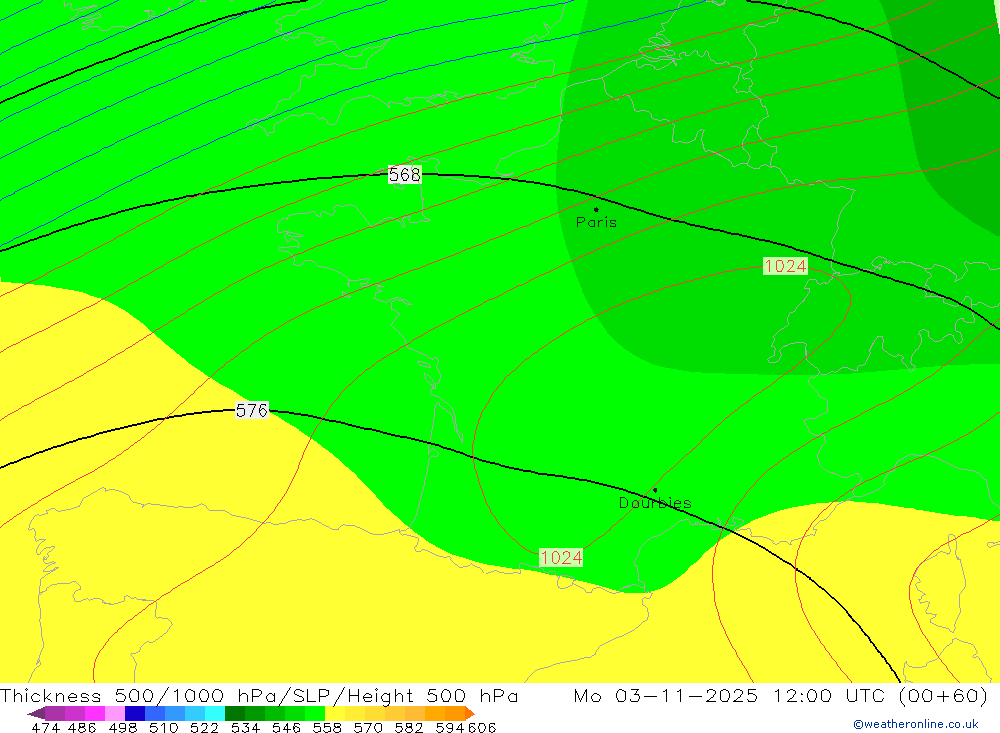Click the map title 'Thickness 500/1000 hPa/SLP/Height 500 hPa'
Viewport: 1000px width, 733px height.
[x=259, y=695]
